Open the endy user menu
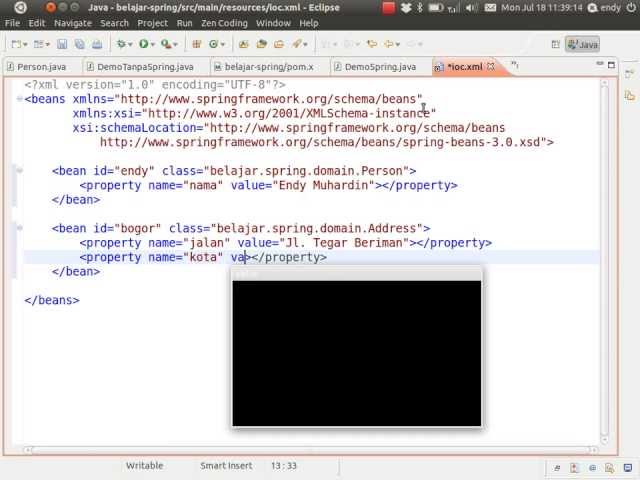Screen dimensions: 640x480 604,8
